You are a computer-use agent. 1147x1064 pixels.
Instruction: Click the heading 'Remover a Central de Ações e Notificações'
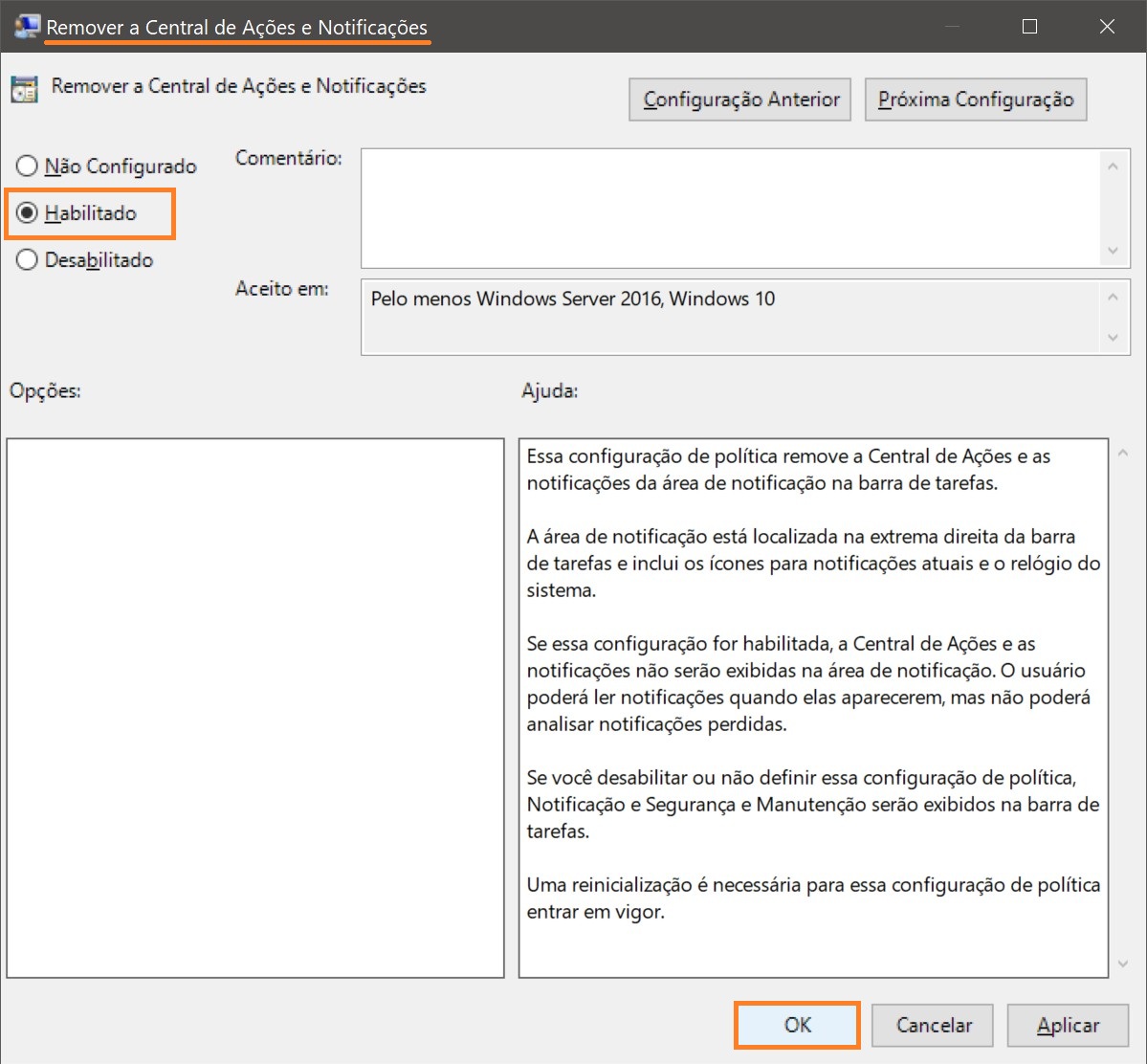click(x=238, y=86)
